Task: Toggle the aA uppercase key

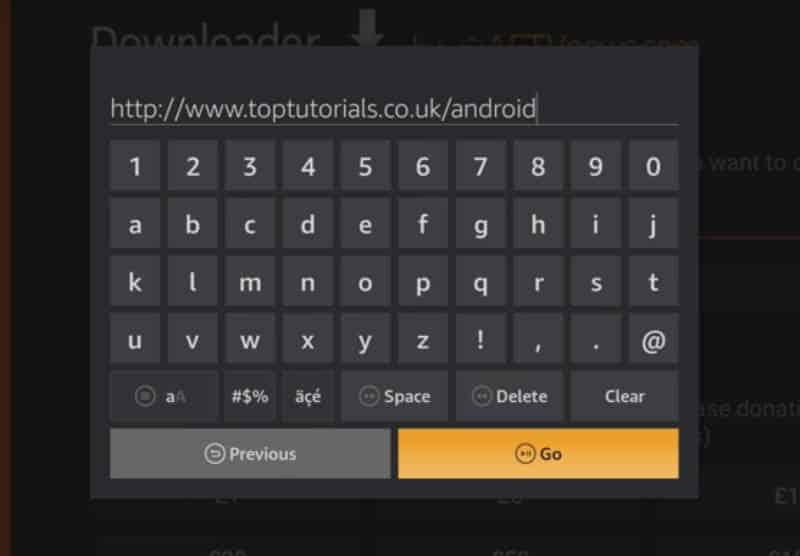Action: pos(163,396)
